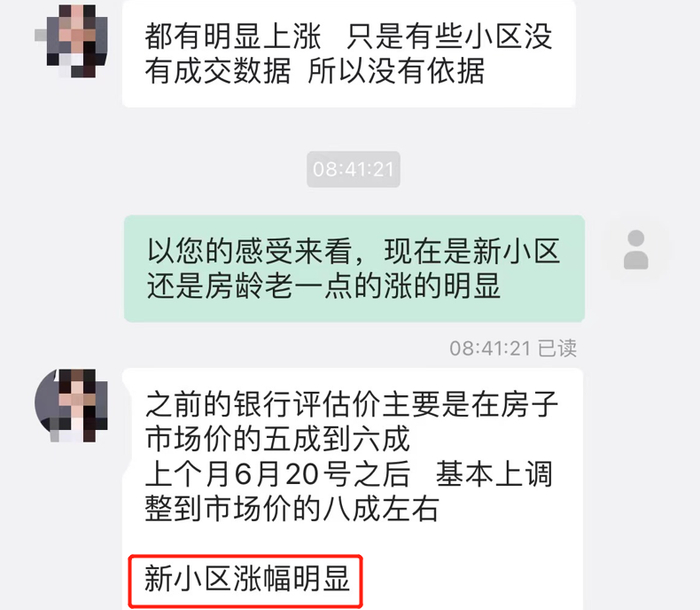Click the phrase 以您的感受来看
This screenshot has height=610, width=700.
[x=249, y=251]
